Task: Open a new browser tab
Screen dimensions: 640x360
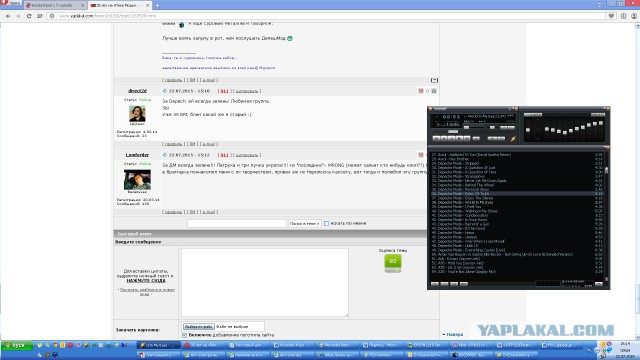Action: pyautogui.click(x=158, y=5)
